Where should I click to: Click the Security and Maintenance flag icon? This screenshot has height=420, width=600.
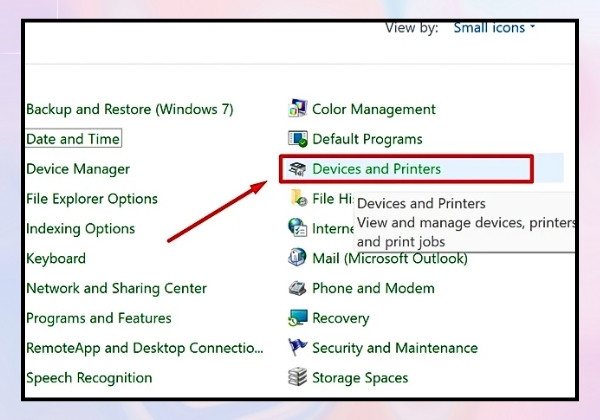click(298, 347)
